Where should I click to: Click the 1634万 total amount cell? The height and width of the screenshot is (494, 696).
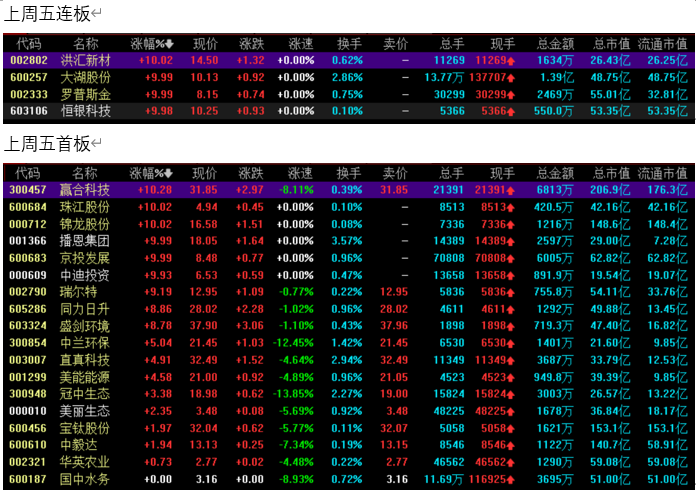pos(555,60)
